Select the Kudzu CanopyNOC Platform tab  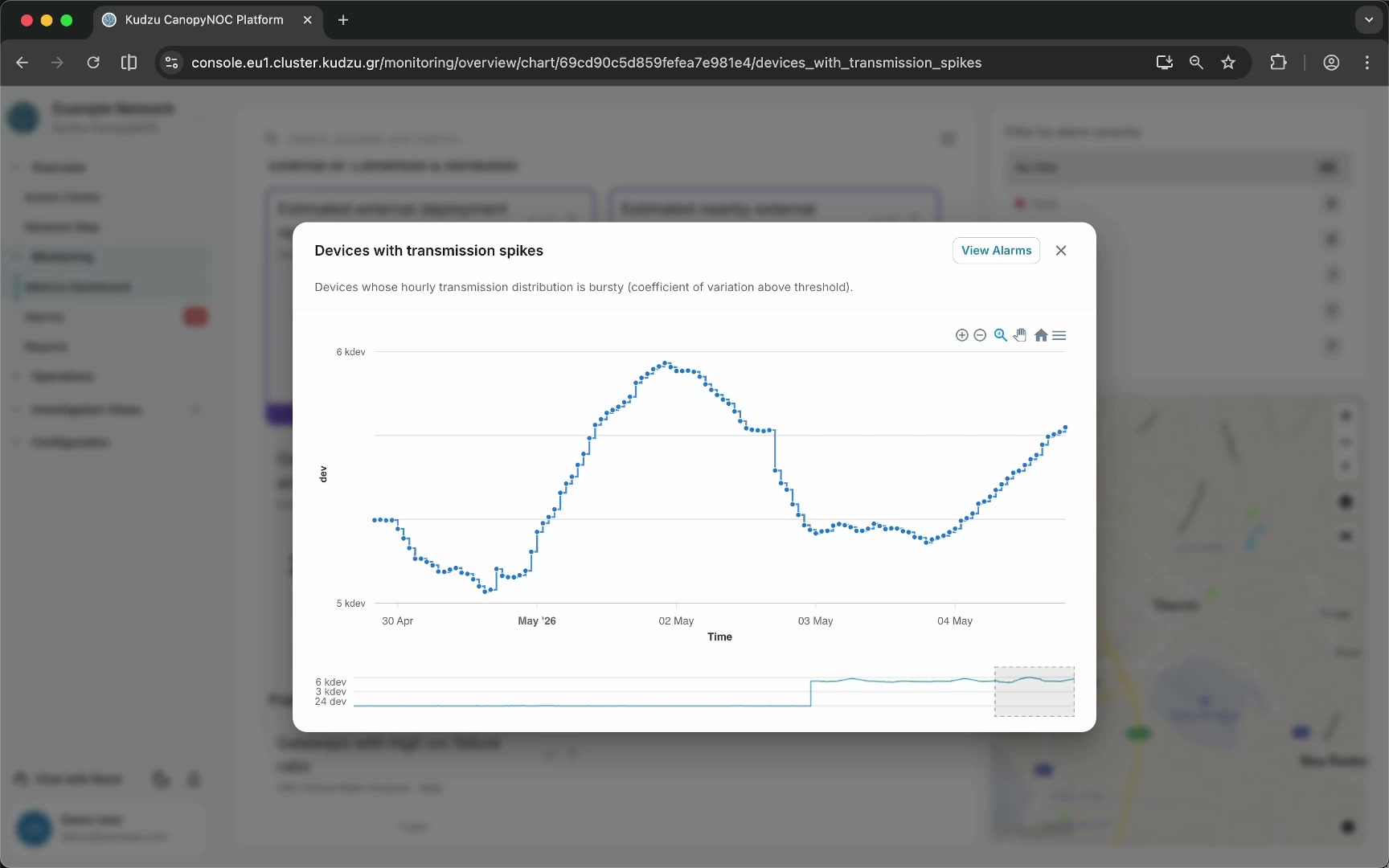(207, 20)
